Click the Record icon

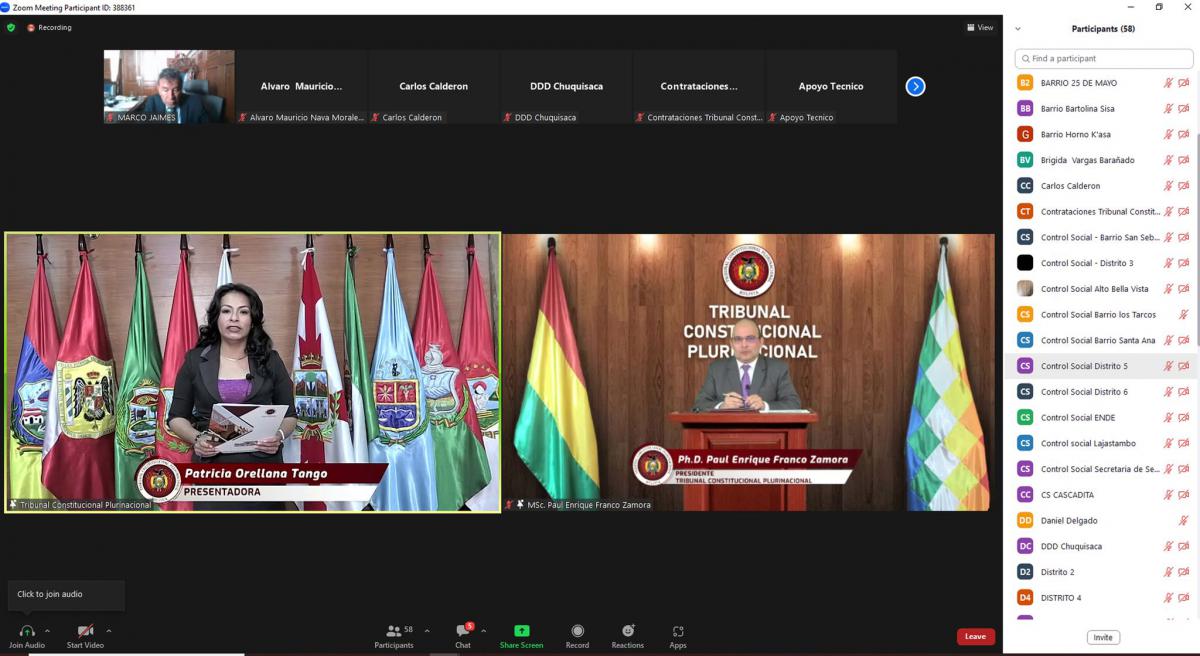577,631
